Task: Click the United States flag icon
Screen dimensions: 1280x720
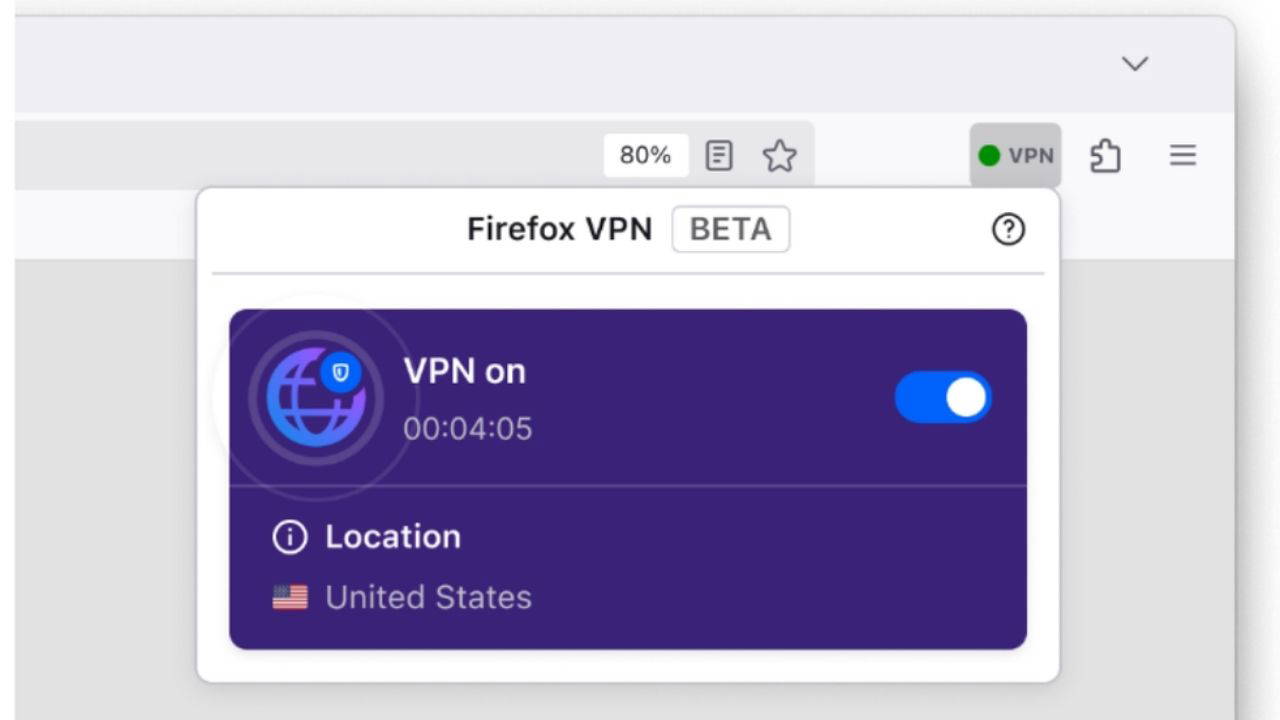Action: 290,598
